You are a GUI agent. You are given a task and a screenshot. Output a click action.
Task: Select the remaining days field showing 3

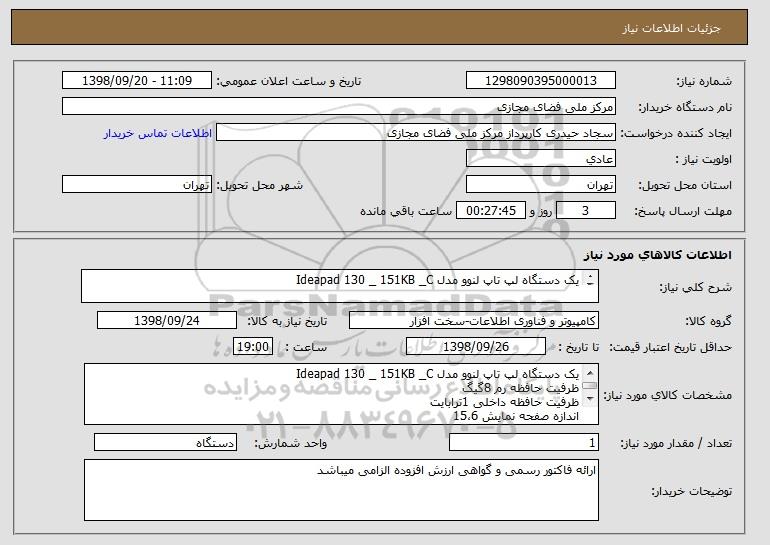click(x=585, y=211)
